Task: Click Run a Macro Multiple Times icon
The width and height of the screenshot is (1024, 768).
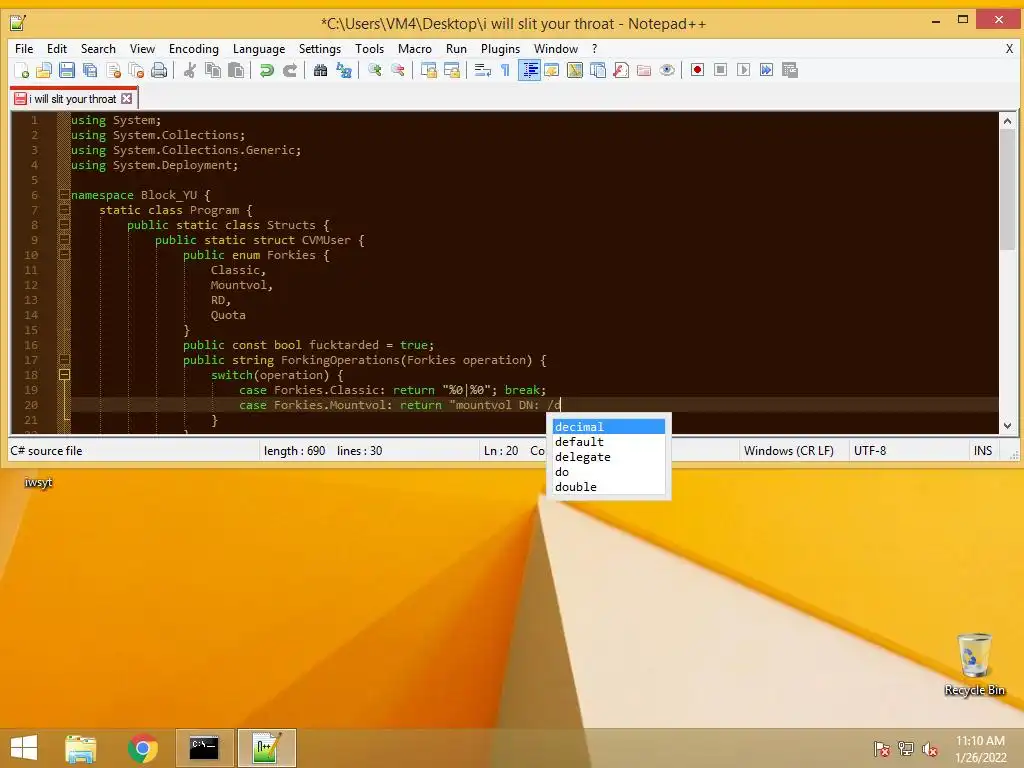Action: (767, 70)
